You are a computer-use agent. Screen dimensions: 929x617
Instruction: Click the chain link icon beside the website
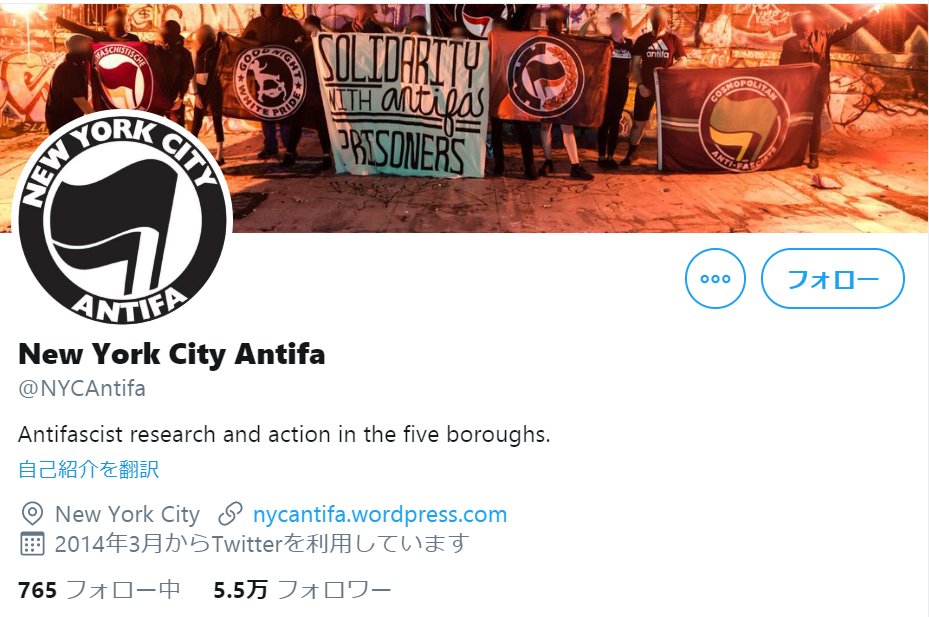(230, 514)
